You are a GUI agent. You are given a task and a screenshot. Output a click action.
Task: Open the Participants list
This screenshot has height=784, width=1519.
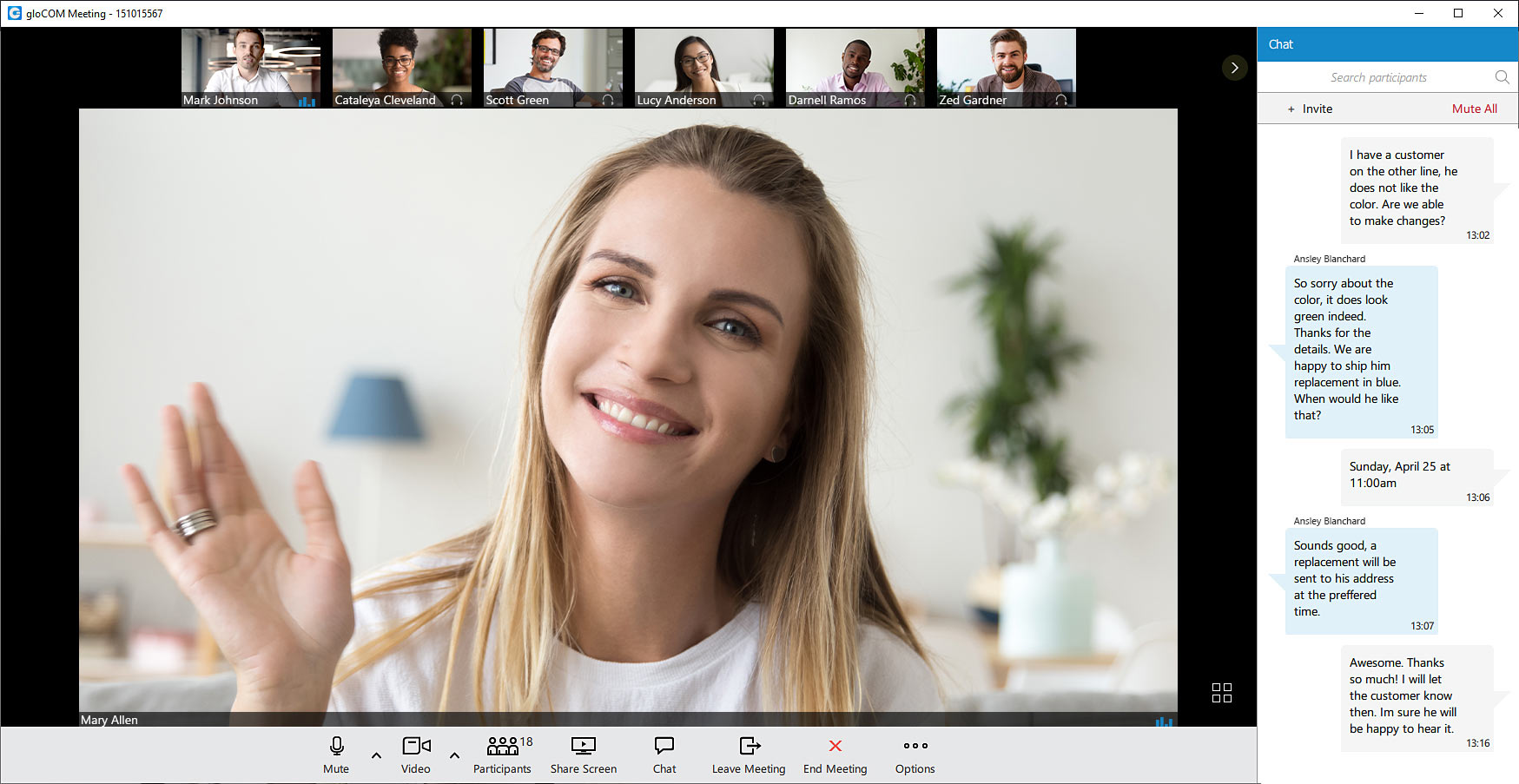tap(502, 754)
